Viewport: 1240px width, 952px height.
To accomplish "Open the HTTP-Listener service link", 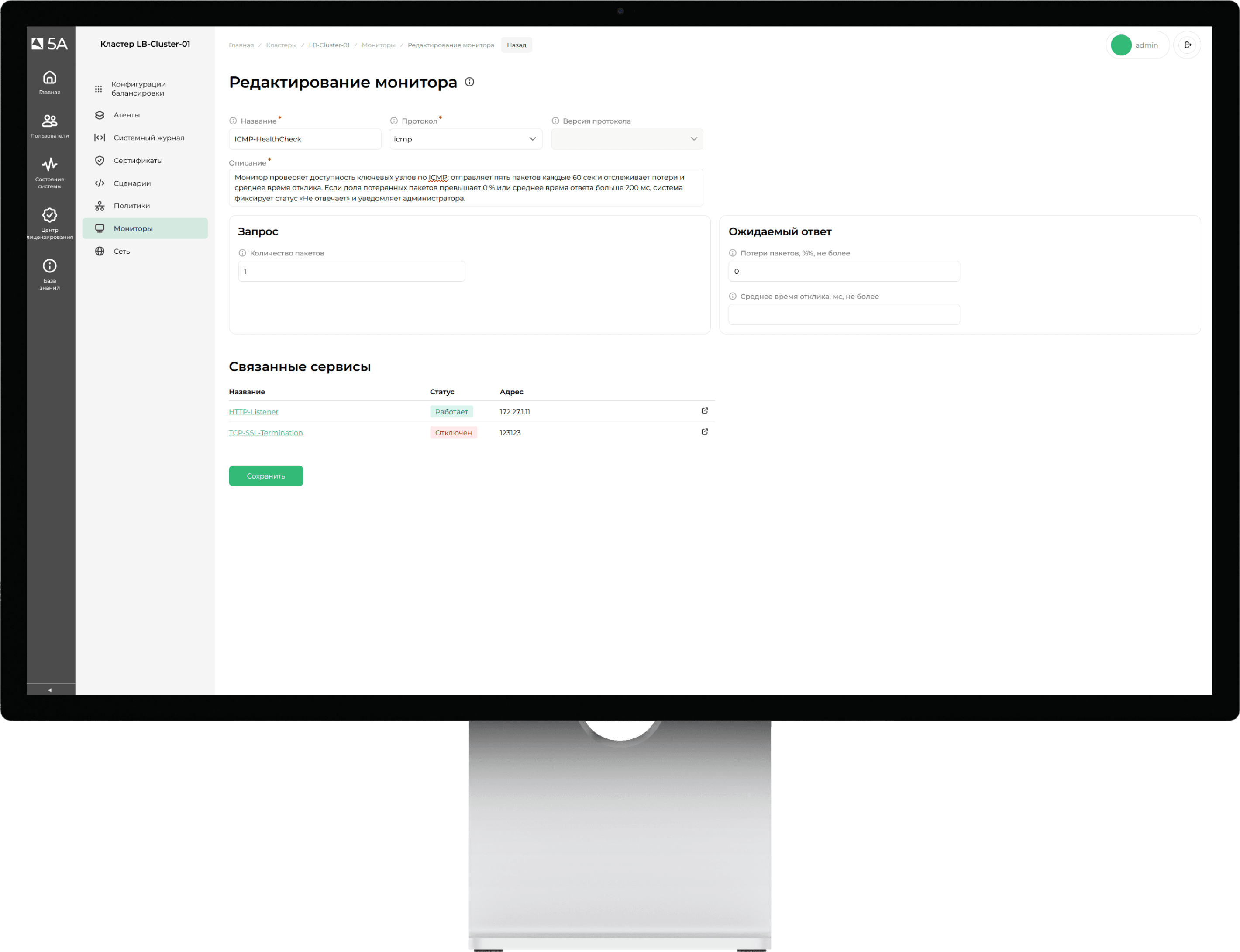I will [253, 412].
